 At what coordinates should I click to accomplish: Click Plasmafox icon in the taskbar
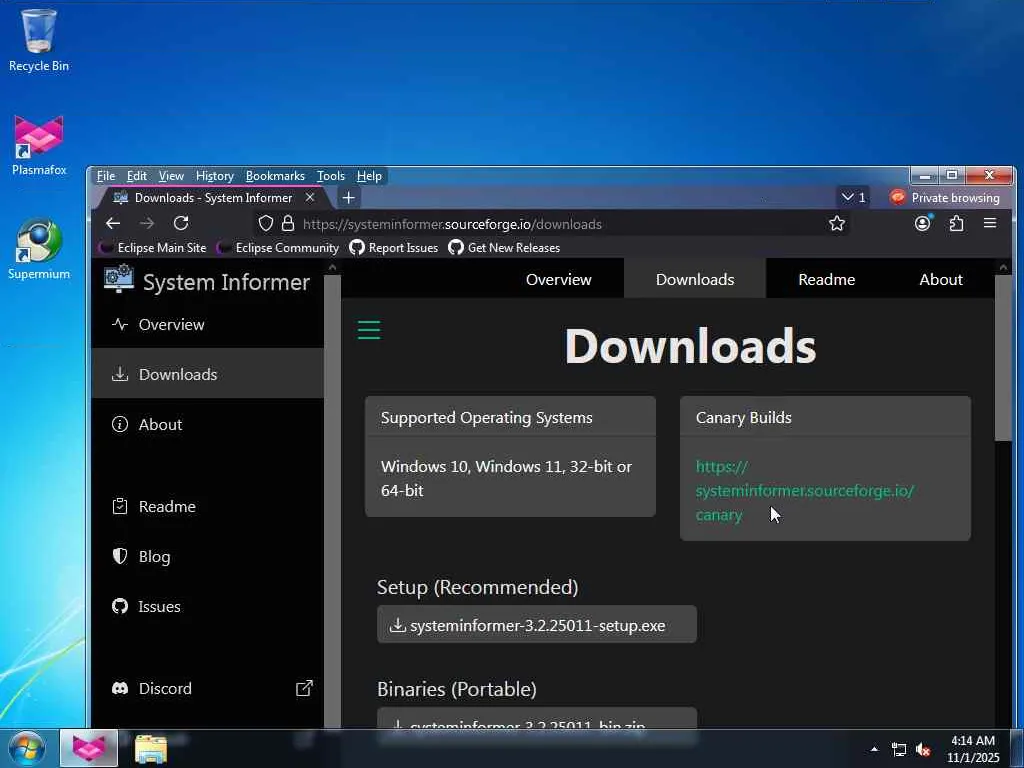[89, 748]
